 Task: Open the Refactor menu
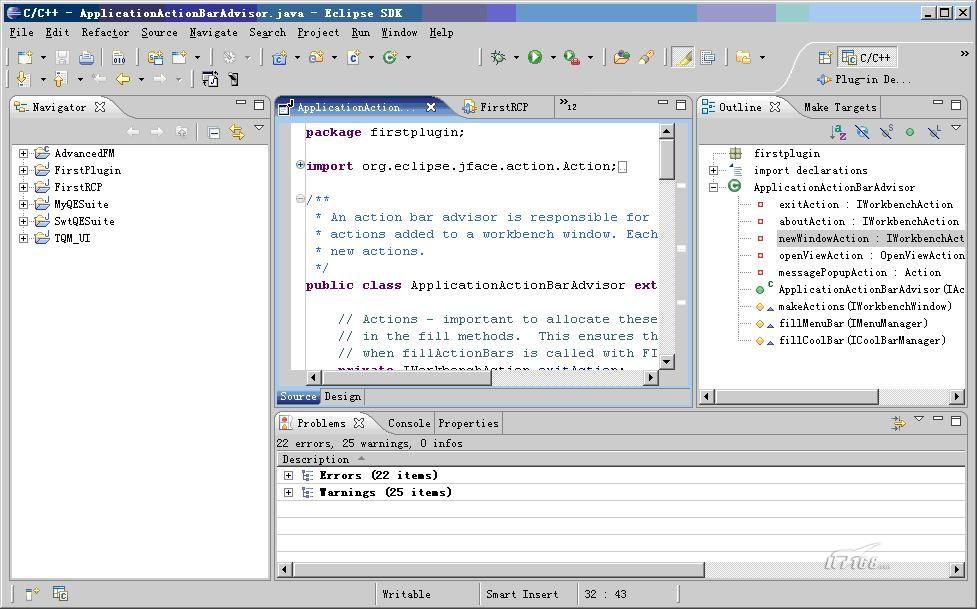[x=105, y=32]
